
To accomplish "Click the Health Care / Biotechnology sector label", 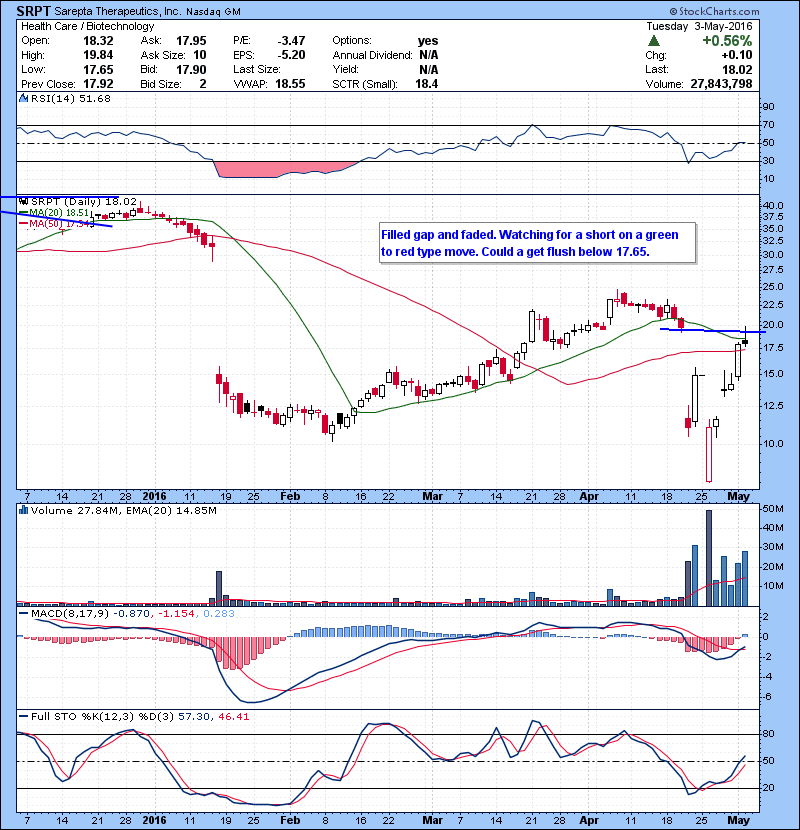I will [x=87, y=26].
